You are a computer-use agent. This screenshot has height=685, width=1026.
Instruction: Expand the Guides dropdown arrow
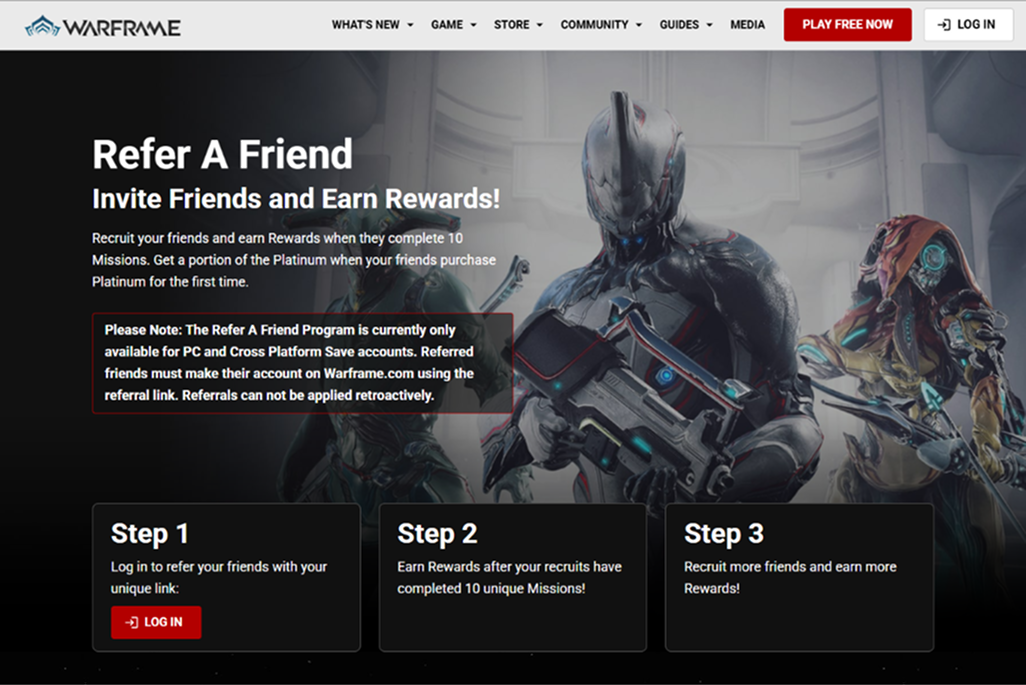[709, 25]
